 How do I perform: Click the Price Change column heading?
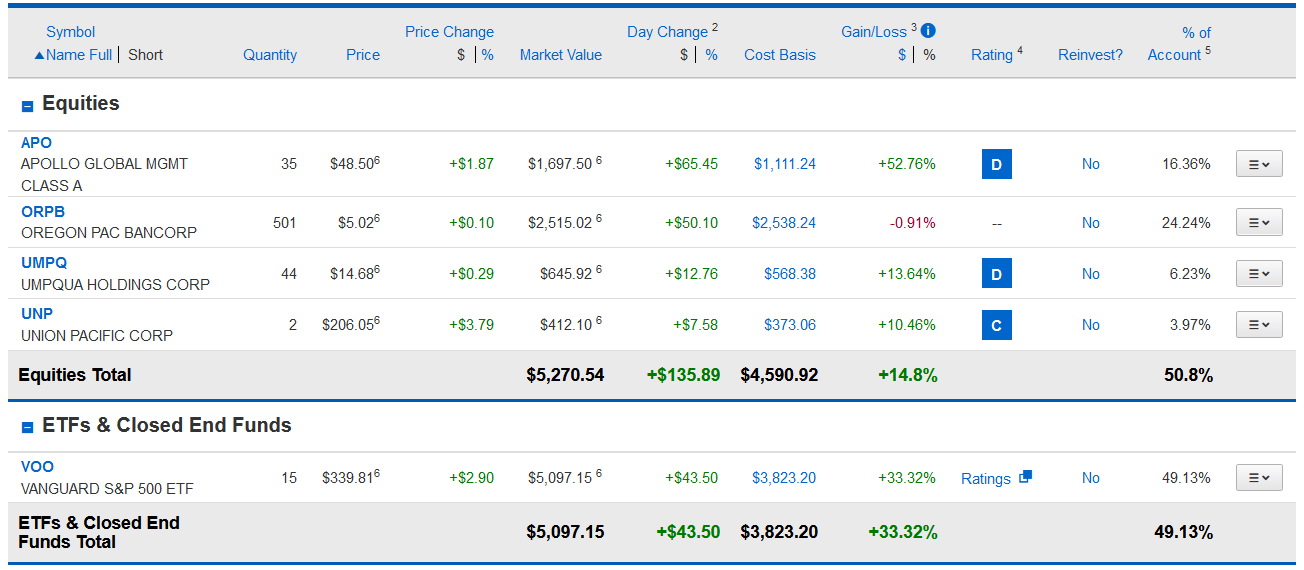click(x=449, y=32)
